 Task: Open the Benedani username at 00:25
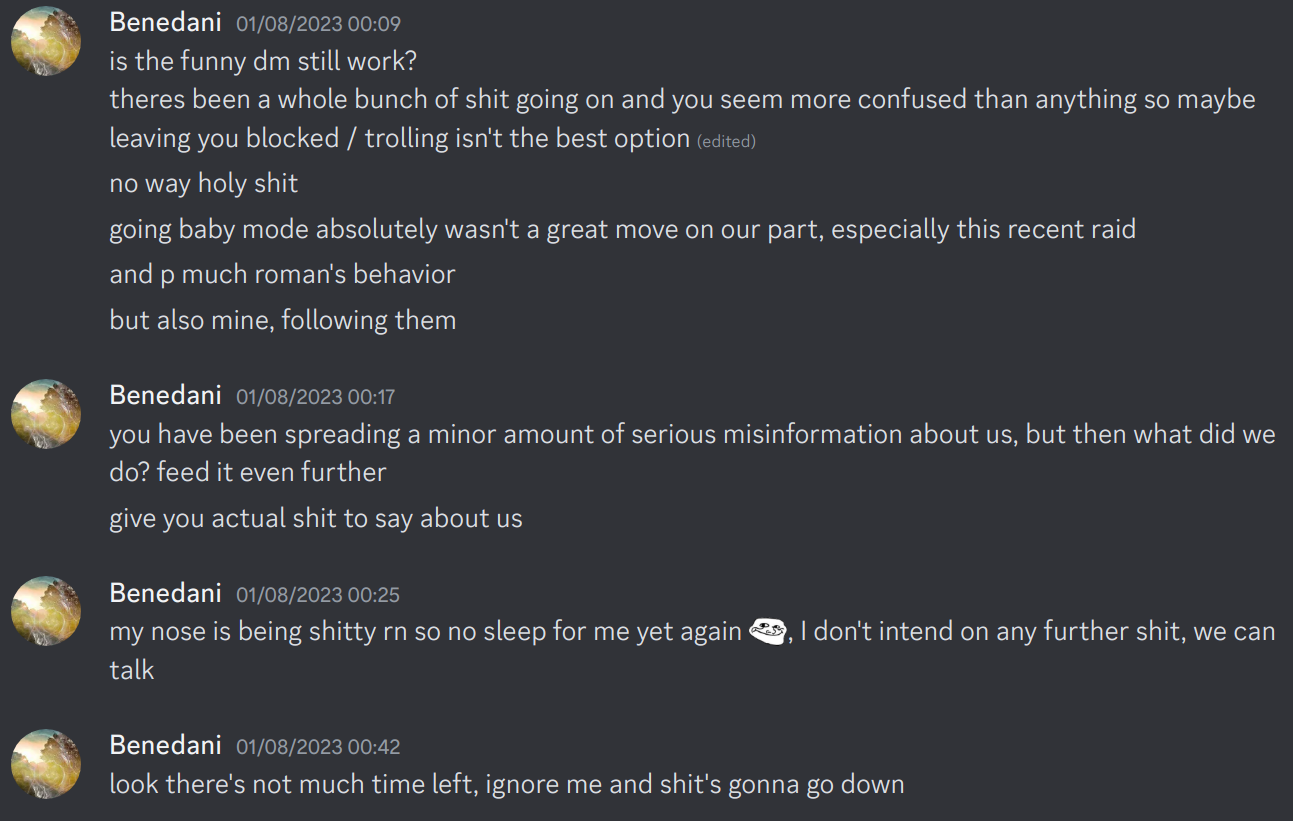(165, 593)
